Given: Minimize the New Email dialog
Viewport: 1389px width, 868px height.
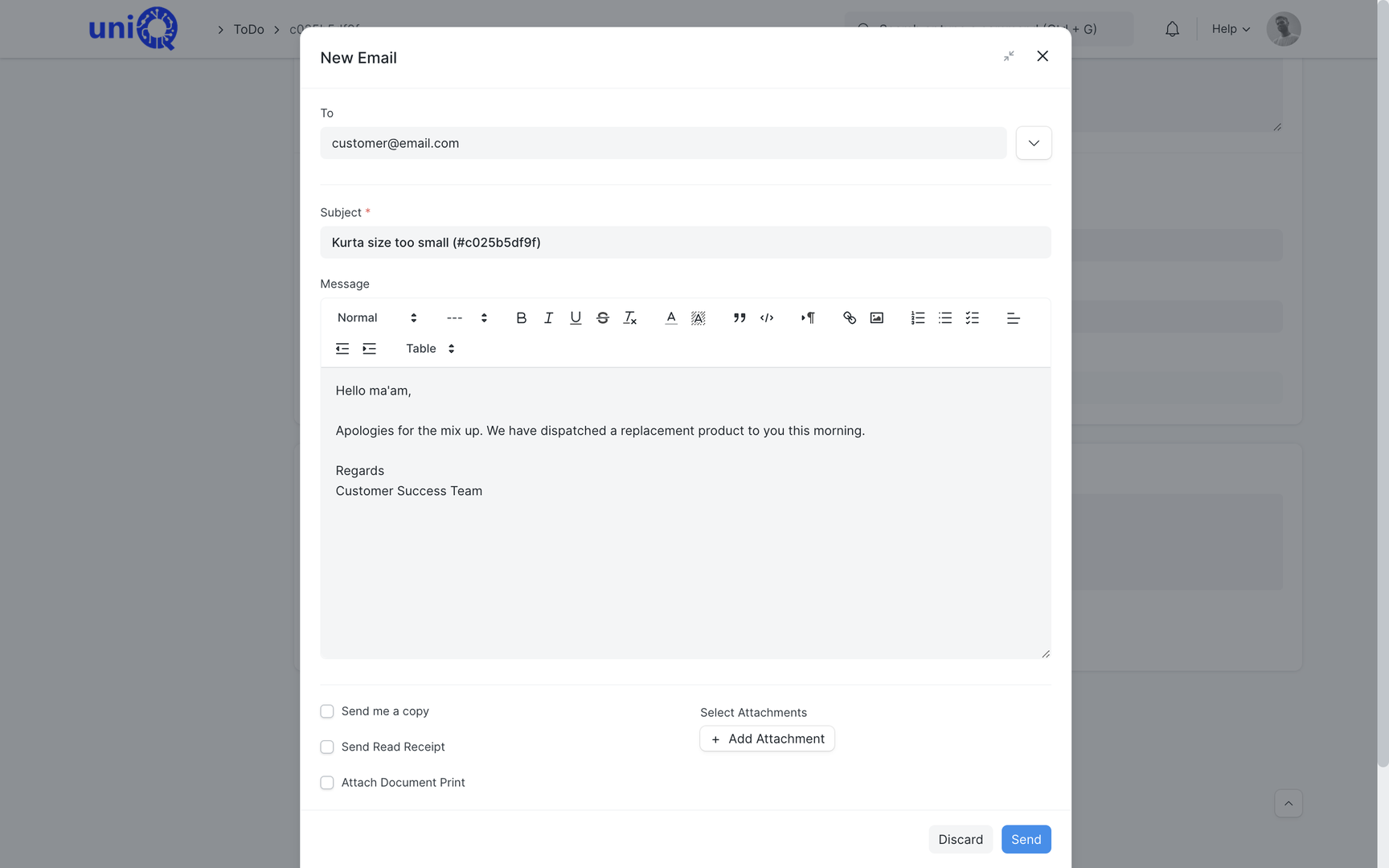Looking at the screenshot, I should click(x=1009, y=56).
